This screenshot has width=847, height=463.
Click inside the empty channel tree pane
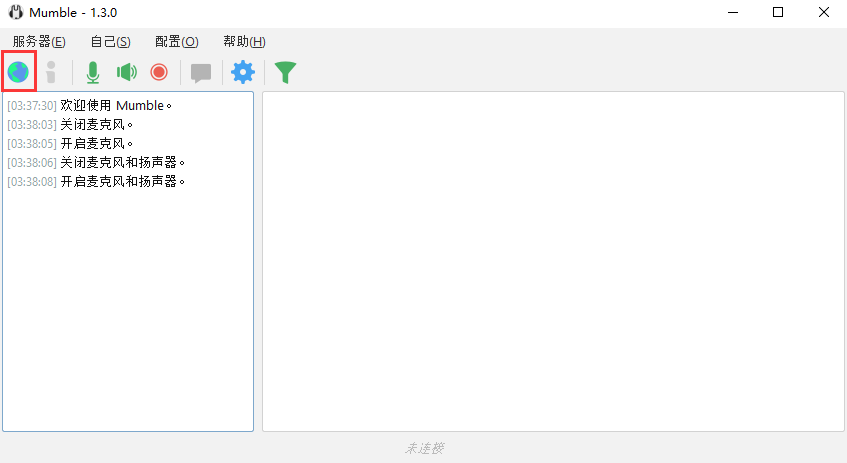(553, 261)
